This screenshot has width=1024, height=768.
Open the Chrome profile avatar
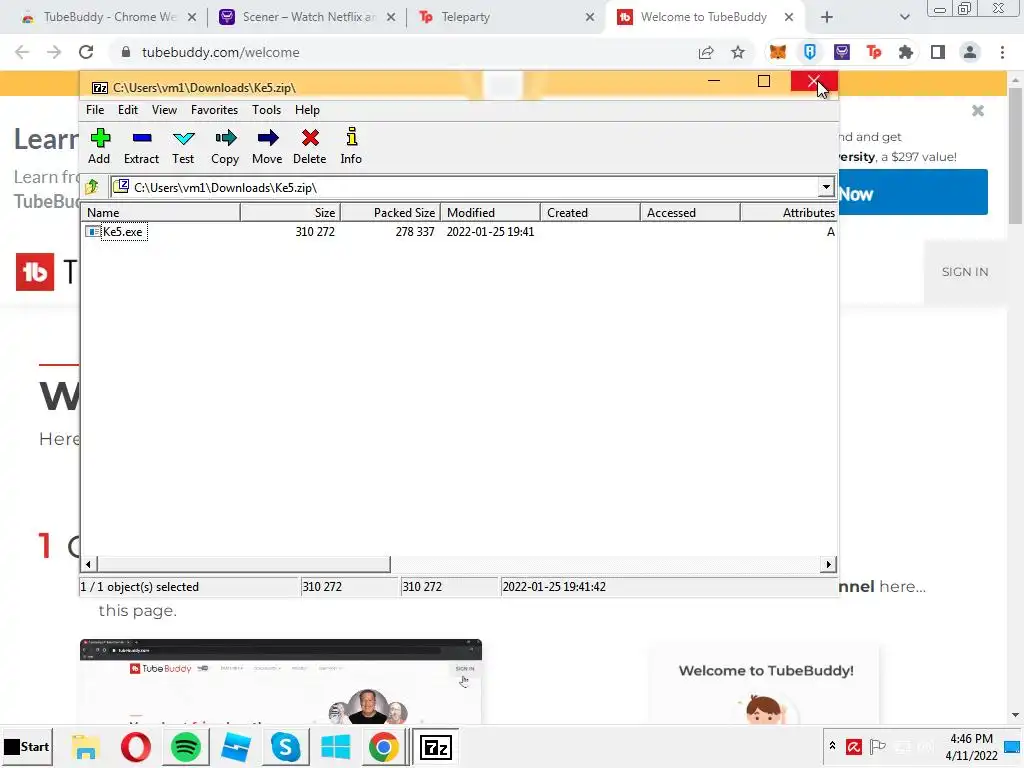pos(970,52)
